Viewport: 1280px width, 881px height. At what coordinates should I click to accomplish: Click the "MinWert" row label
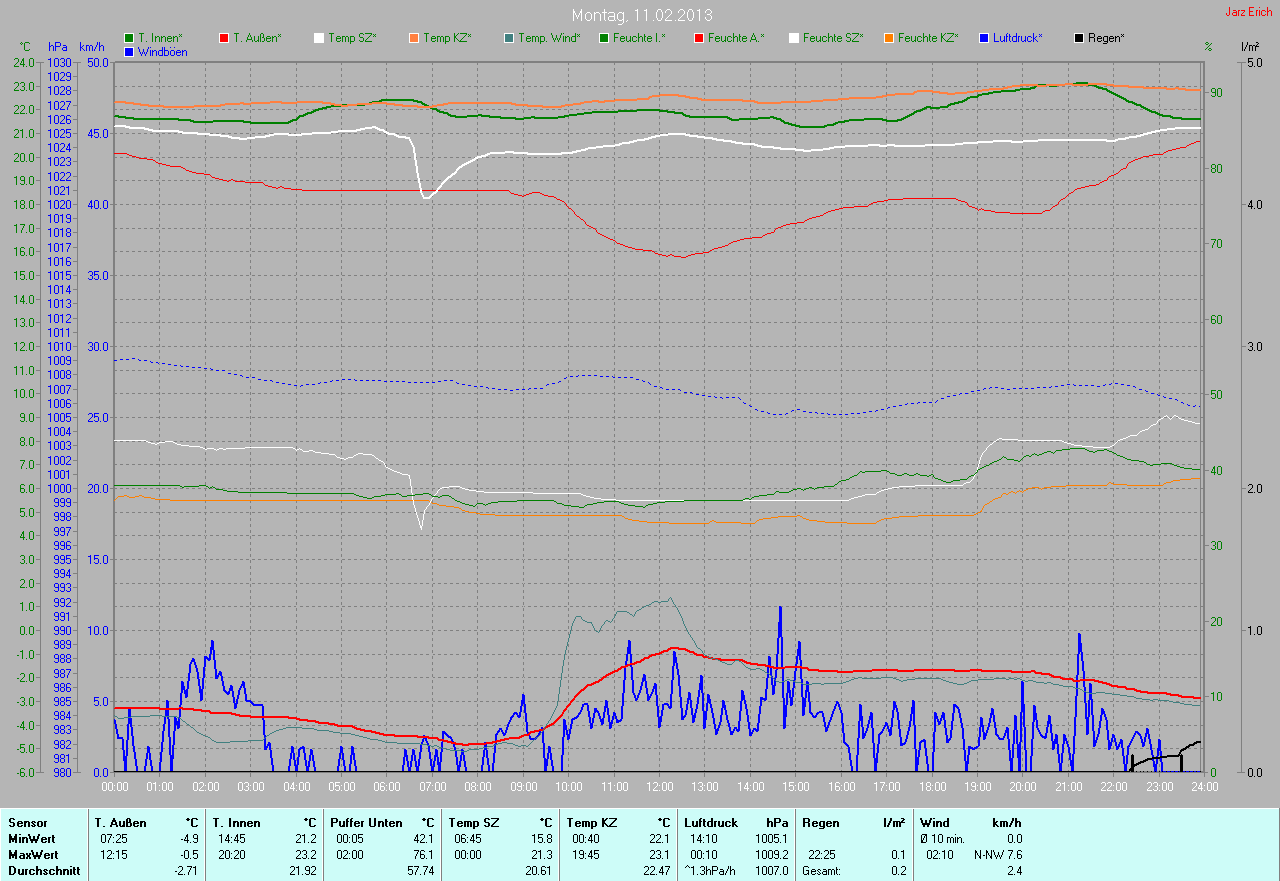pyautogui.click(x=32, y=839)
